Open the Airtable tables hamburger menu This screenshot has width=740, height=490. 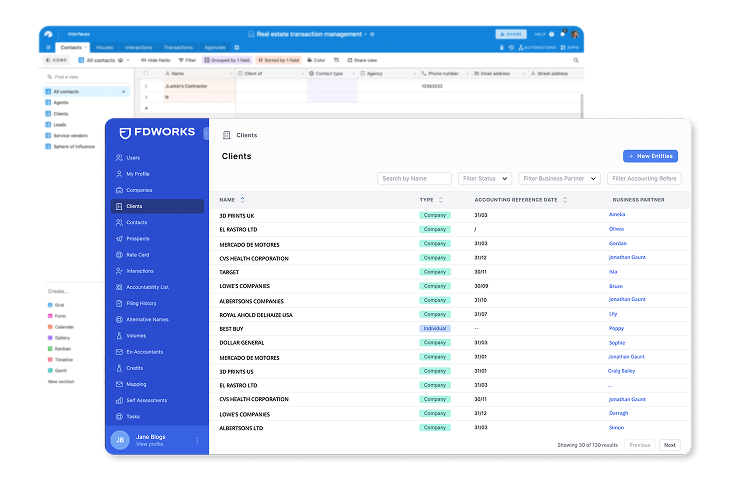48,47
